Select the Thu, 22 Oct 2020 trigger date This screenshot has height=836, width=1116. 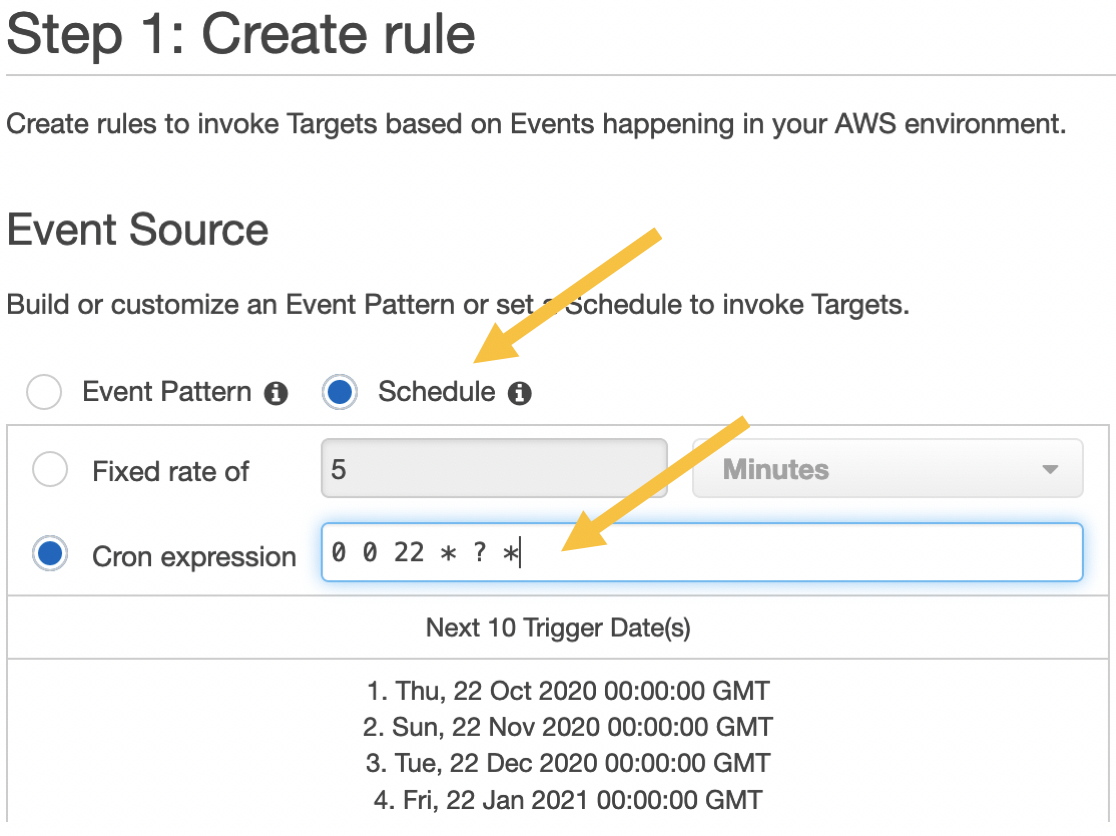568,691
